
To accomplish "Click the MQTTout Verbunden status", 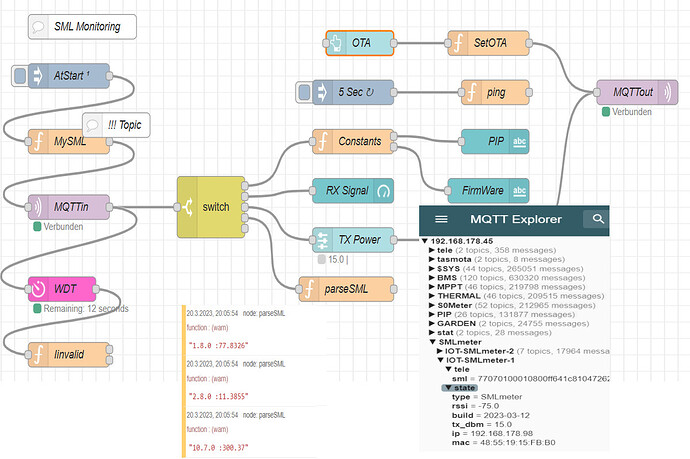I will pos(627,112).
